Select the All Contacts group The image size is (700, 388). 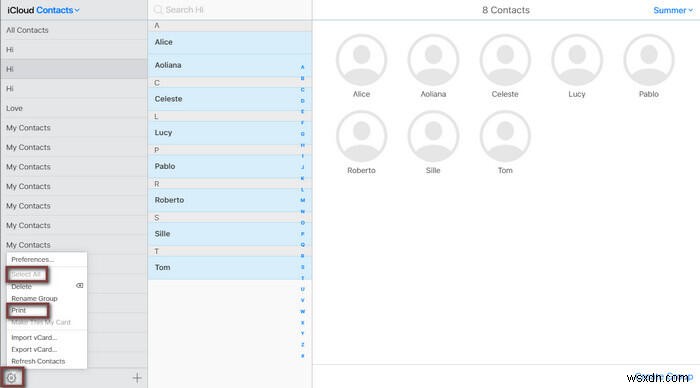pyautogui.click(x=74, y=30)
